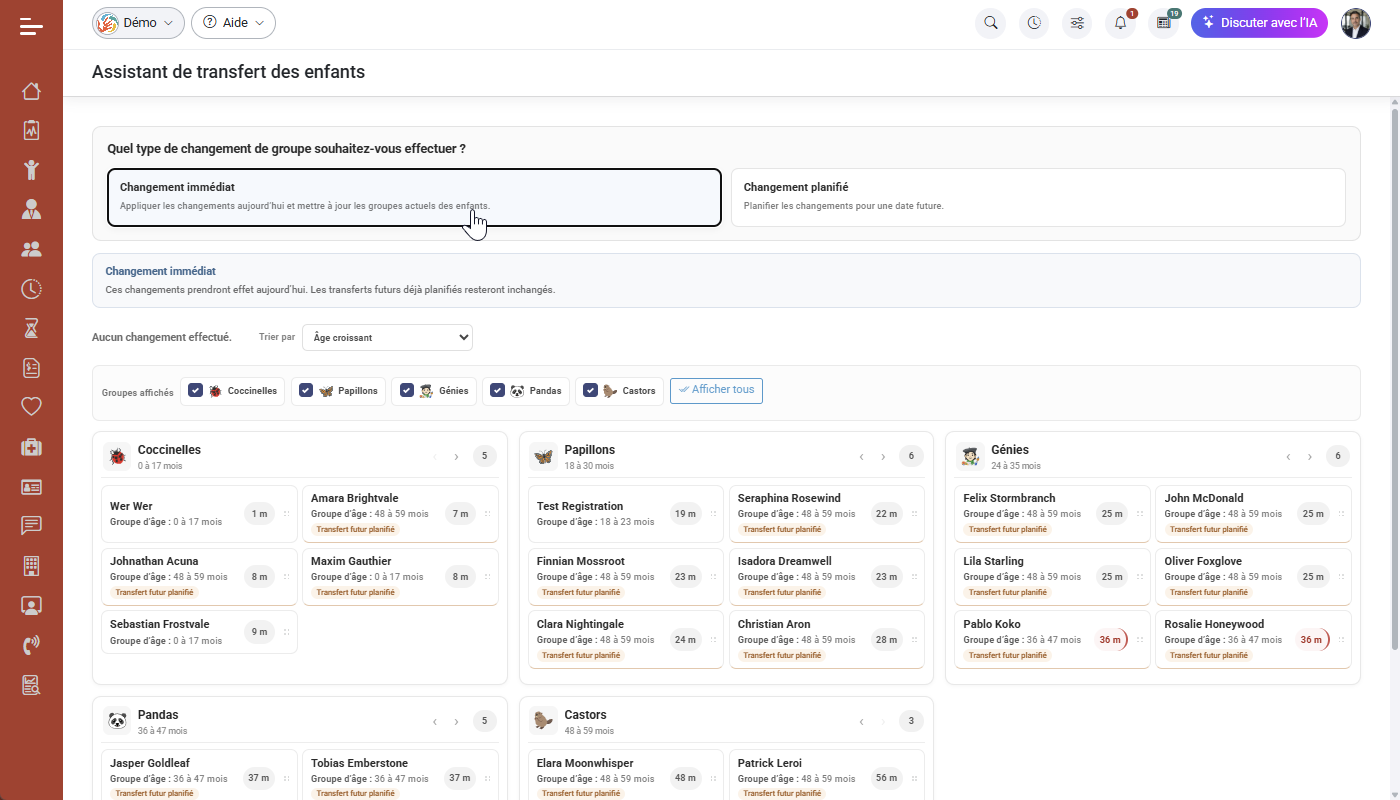Open the two-people group icon in the sidebar
The width and height of the screenshot is (1400, 800).
point(31,249)
